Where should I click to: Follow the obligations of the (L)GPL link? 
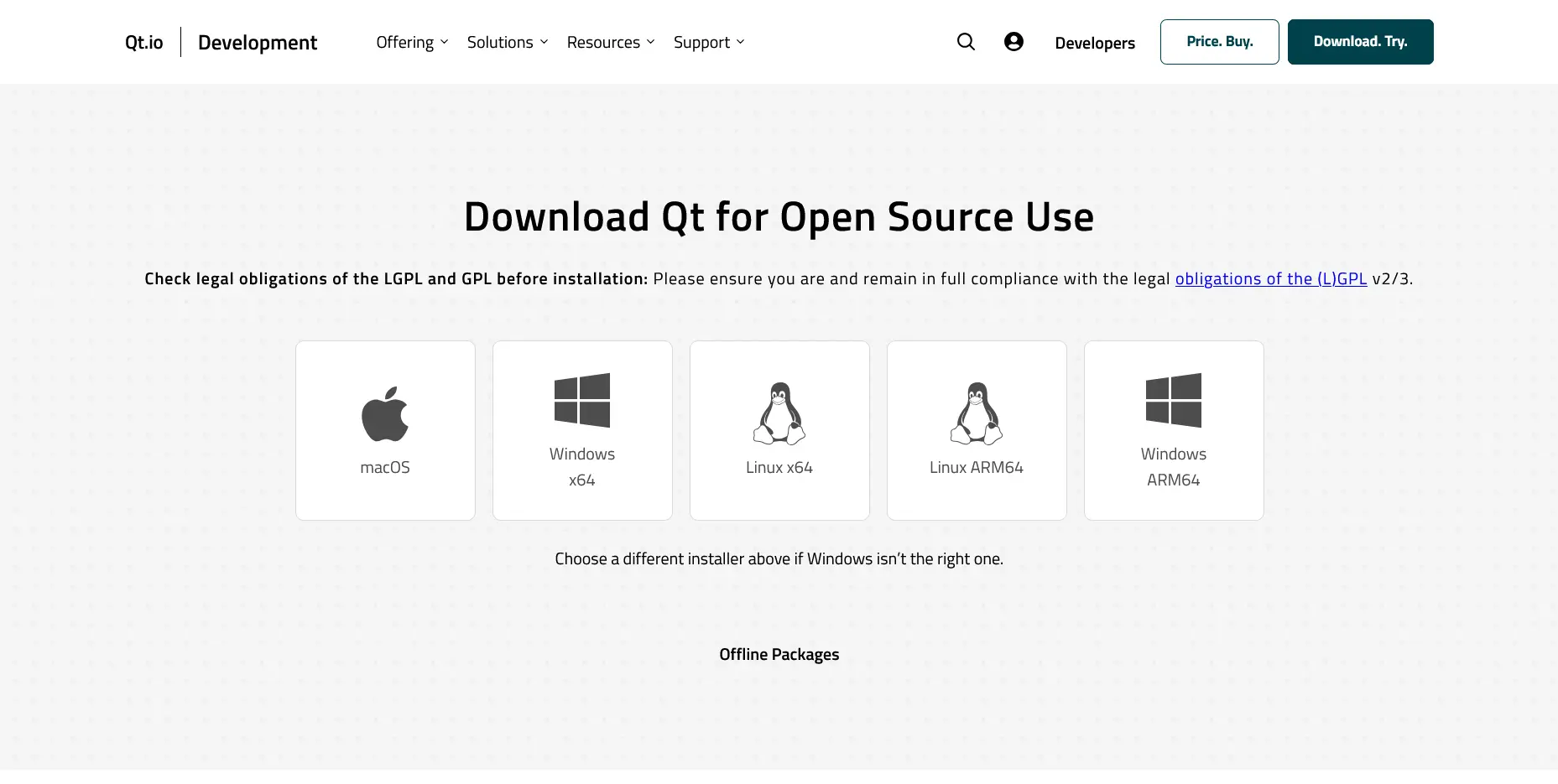click(1271, 278)
